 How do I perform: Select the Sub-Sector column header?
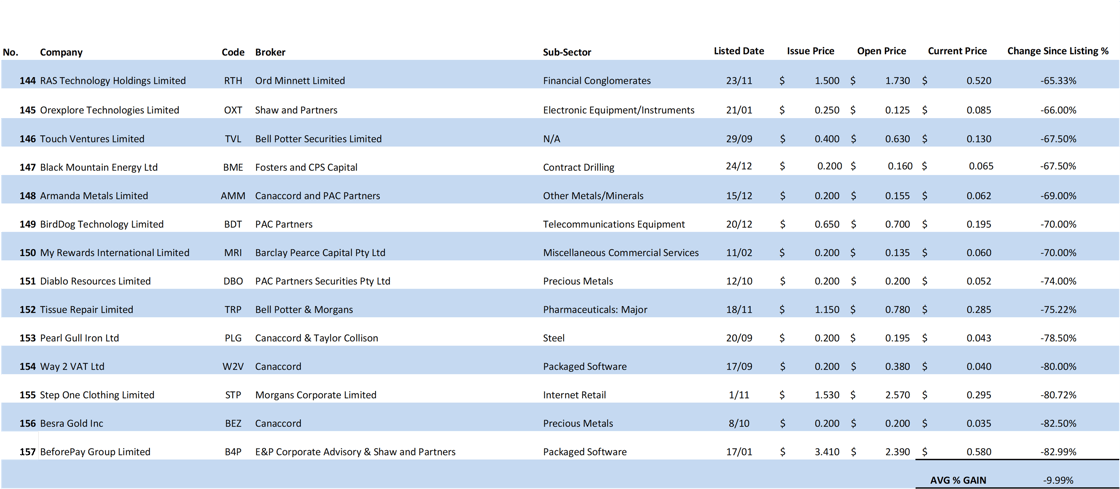click(567, 52)
